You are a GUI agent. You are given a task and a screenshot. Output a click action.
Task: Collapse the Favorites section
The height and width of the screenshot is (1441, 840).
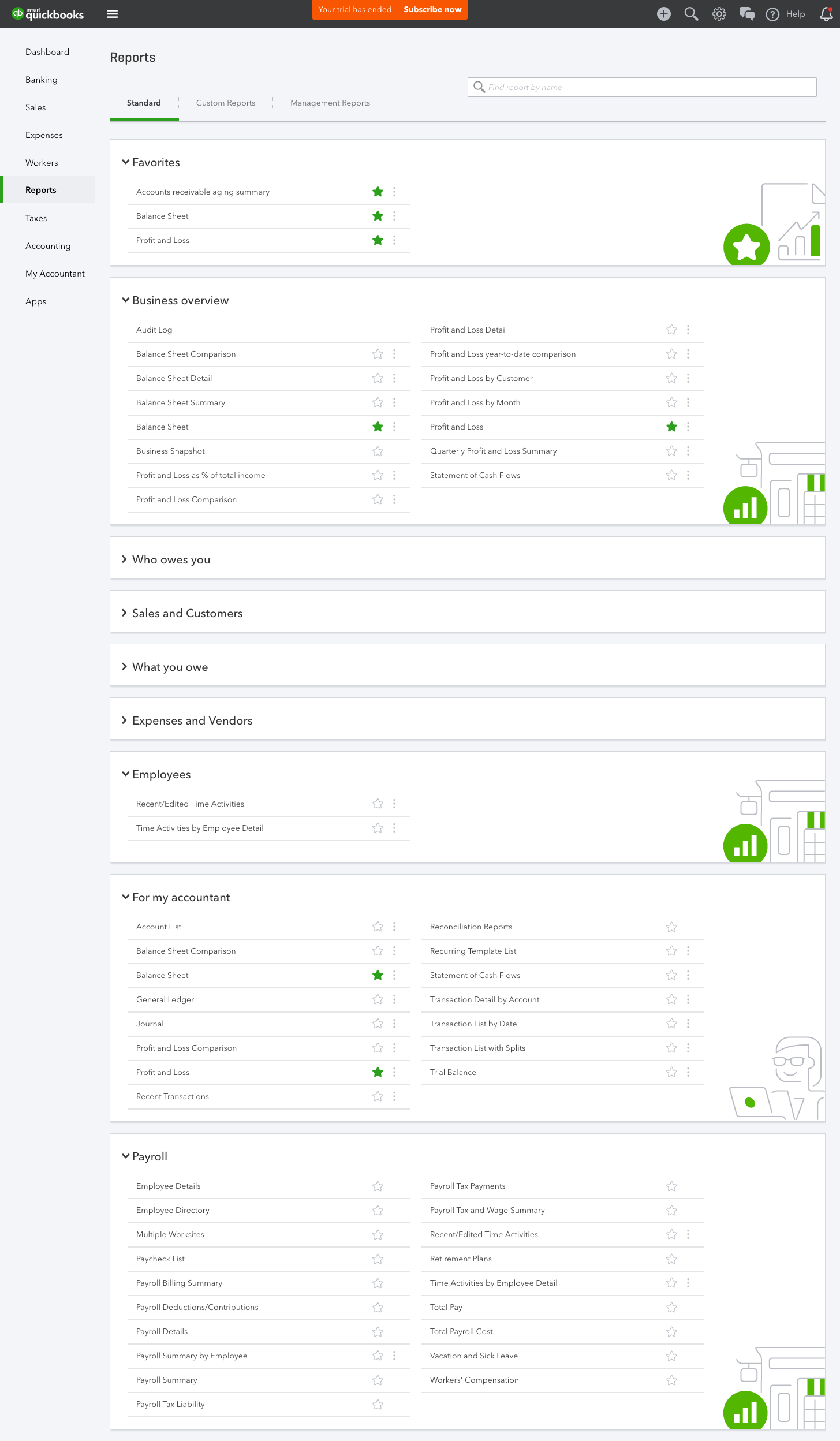pos(125,162)
